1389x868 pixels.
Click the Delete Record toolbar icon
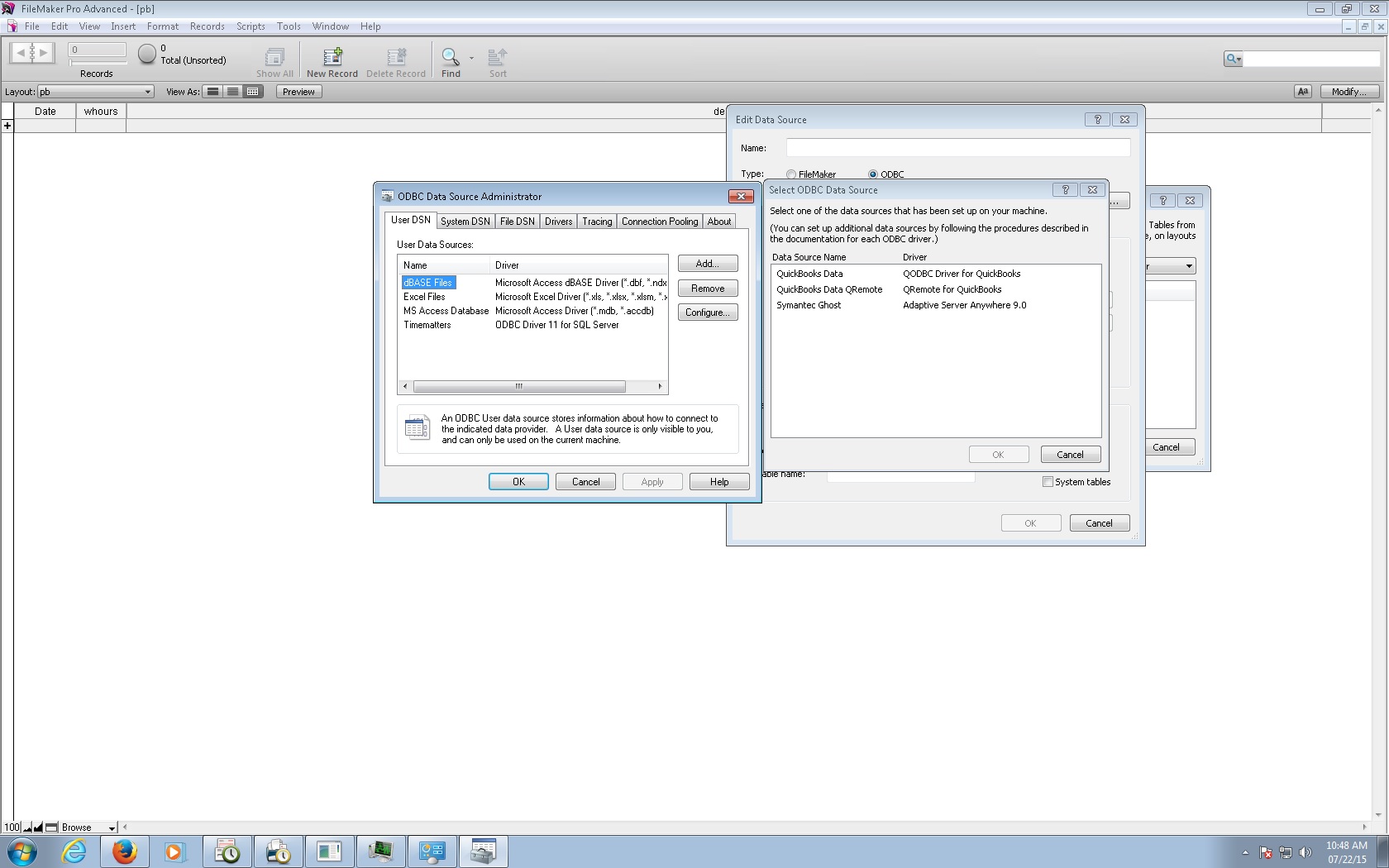pyautogui.click(x=396, y=57)
